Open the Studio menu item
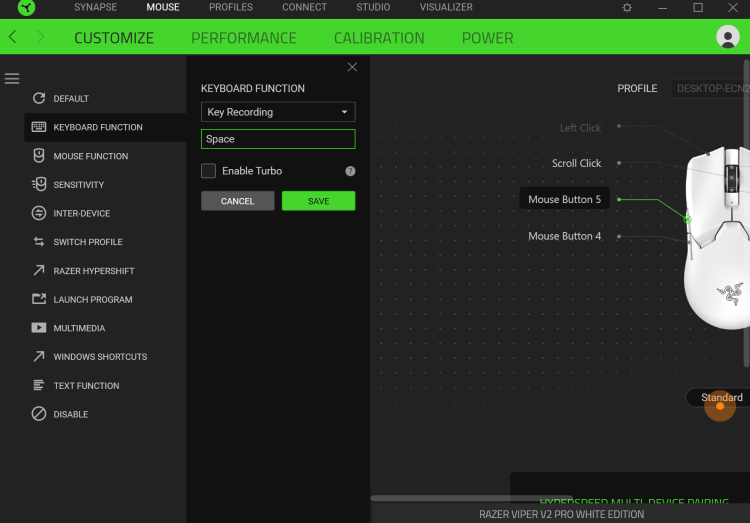The height and width of the screenshot is (523, 750). click(373, 7)
